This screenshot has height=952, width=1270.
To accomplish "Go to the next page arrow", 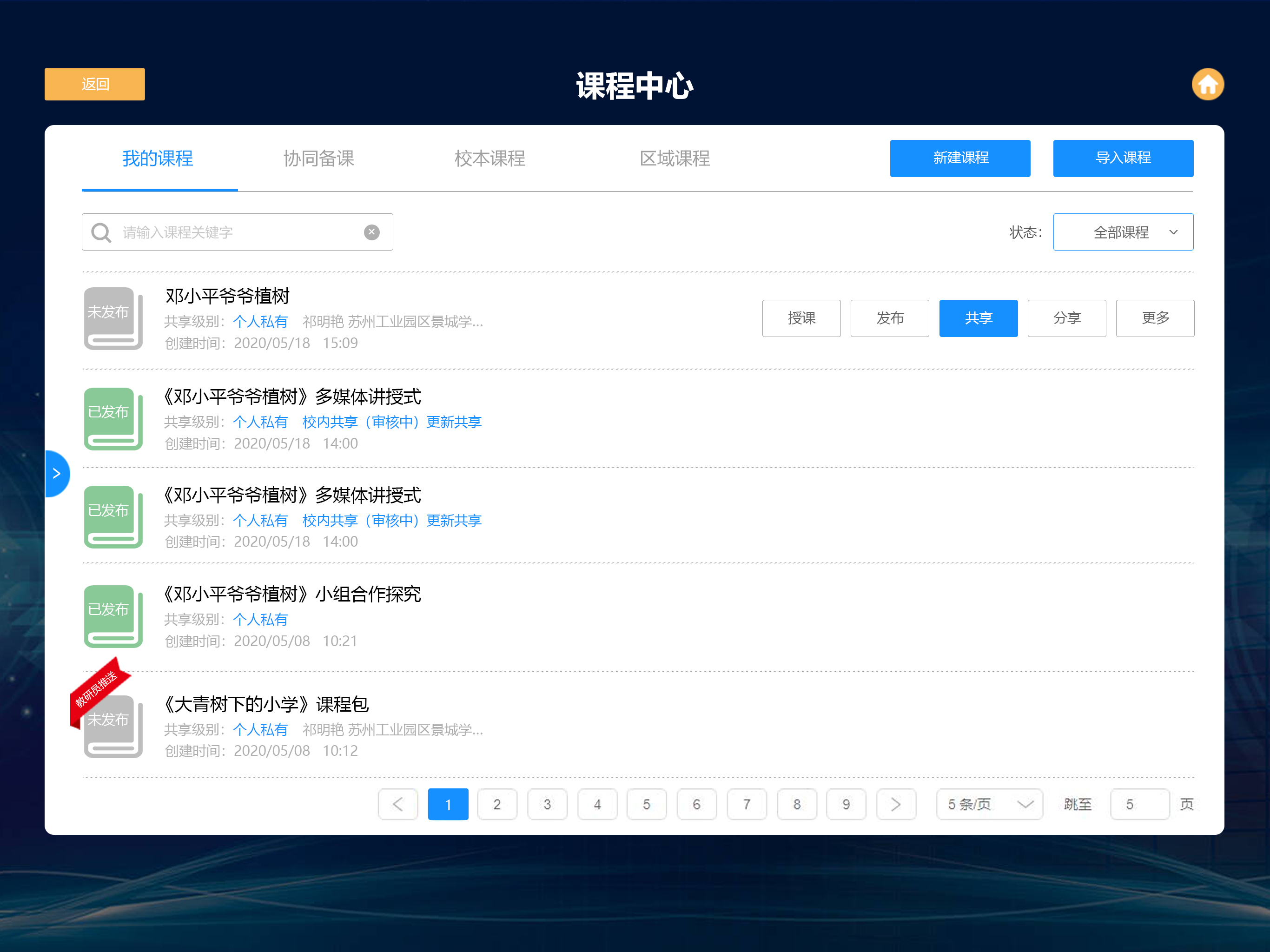I will pos(896,804).
